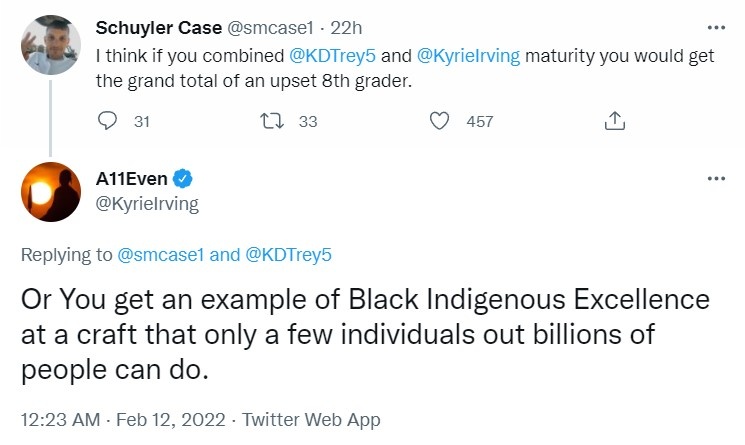Click the @KyrieIrving handle under A11Even
The width and height of the screenshot is (745, 445).
(147, 204)
